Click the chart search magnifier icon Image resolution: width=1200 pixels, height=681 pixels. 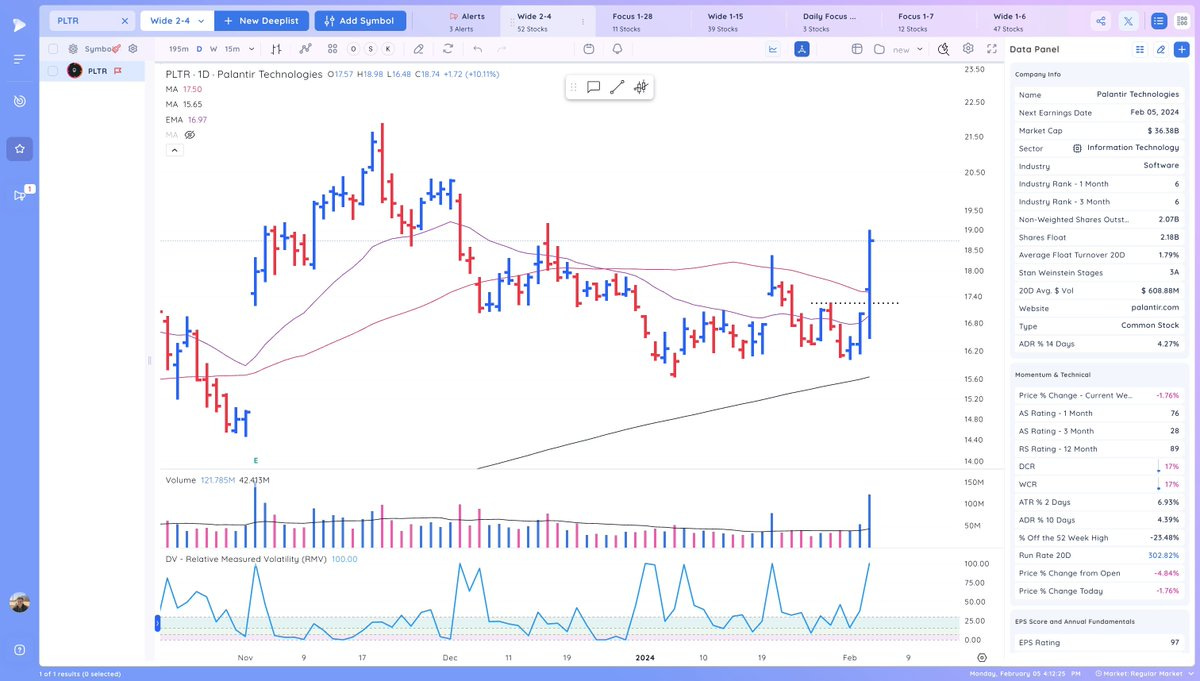point(943,48)
